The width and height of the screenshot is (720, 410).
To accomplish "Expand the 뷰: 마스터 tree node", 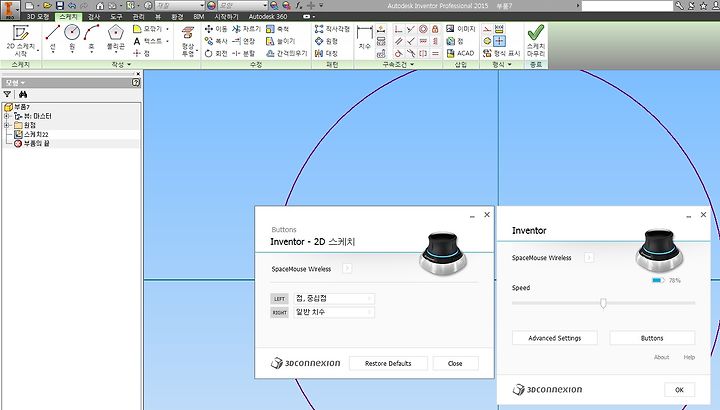I will coord(6,116).
